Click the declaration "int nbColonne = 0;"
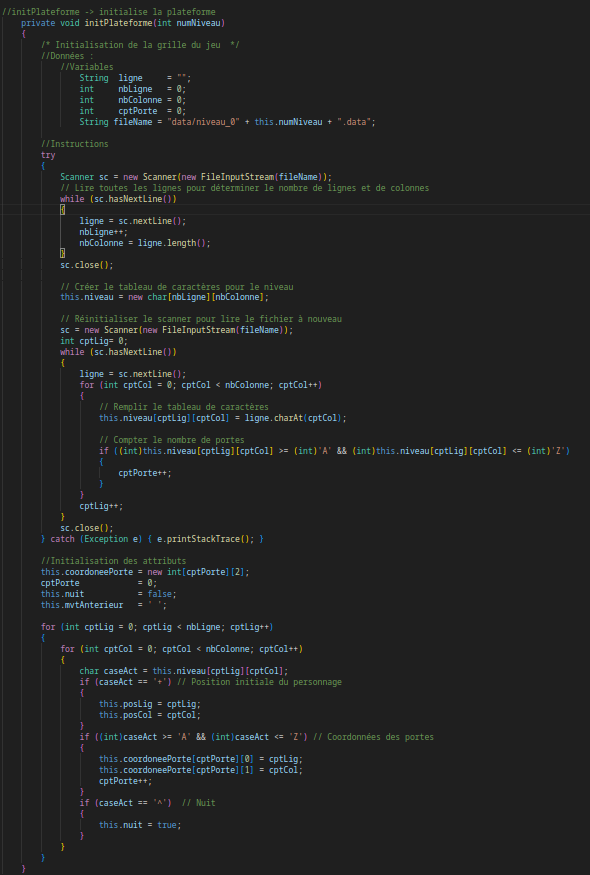This screenshot has height=875, width=590. pyautogui.click(x=133, y=100)
